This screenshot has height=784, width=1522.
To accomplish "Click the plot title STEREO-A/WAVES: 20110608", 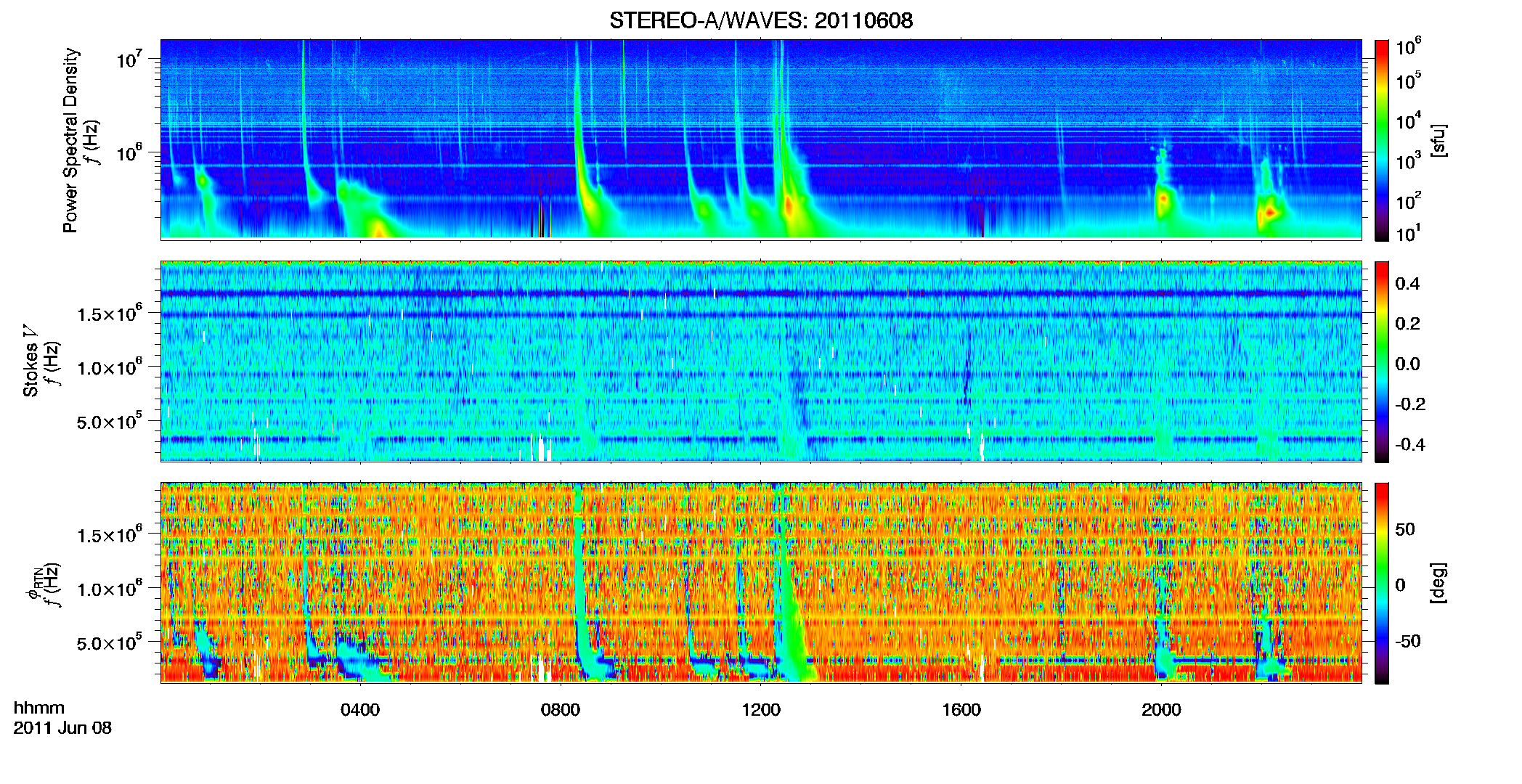I will tap(761, 20).
